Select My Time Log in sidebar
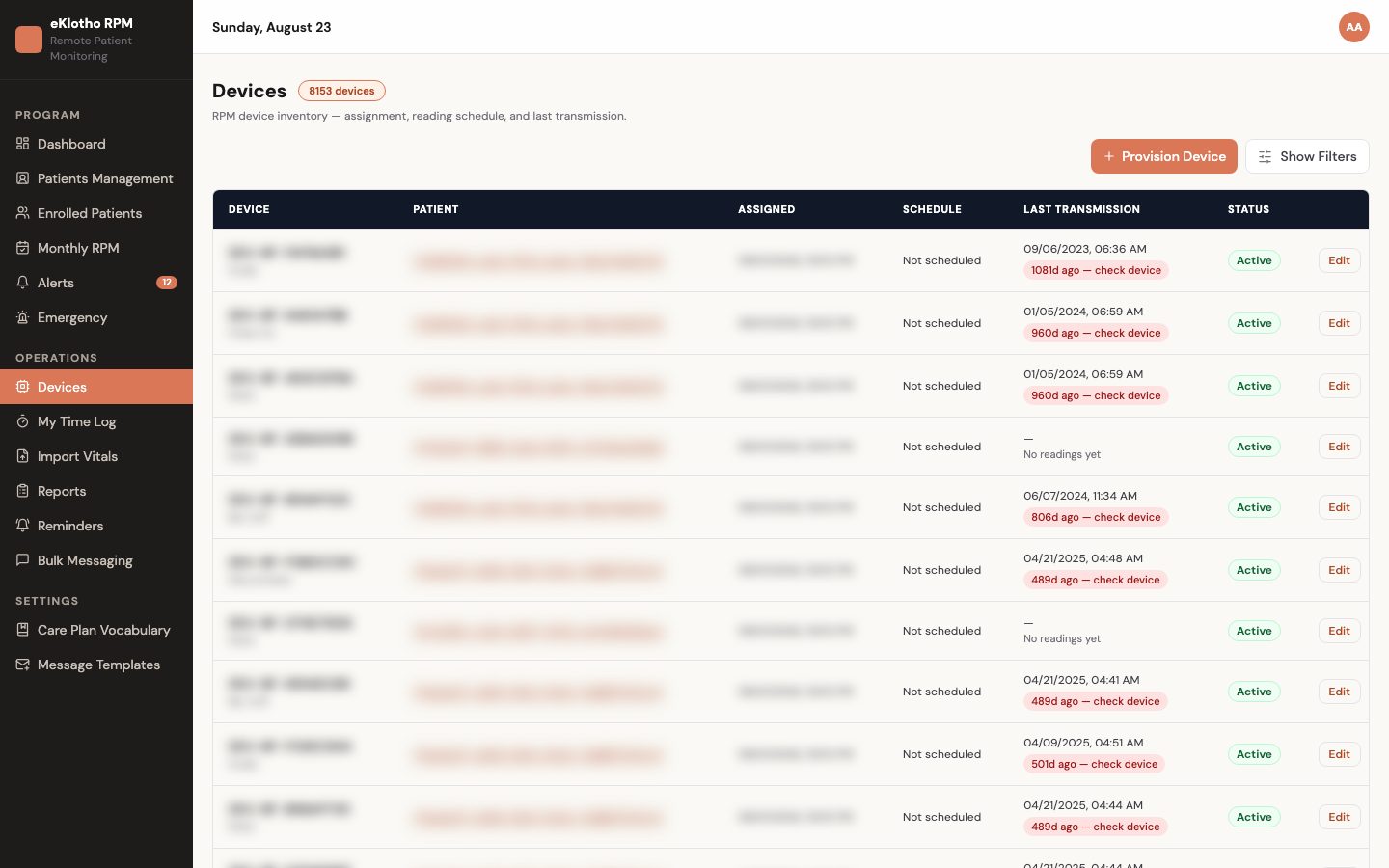 pos(96,421)
